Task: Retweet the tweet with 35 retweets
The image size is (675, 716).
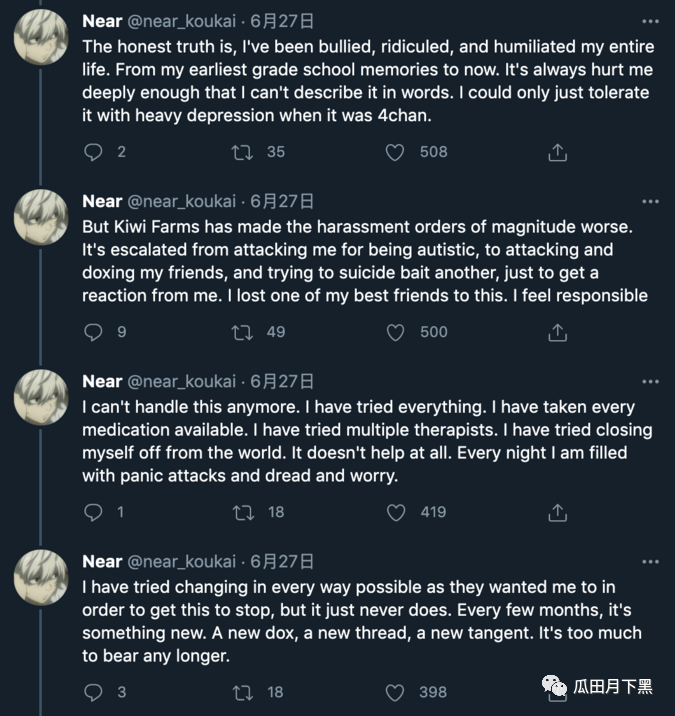Action: pos(243,152)
